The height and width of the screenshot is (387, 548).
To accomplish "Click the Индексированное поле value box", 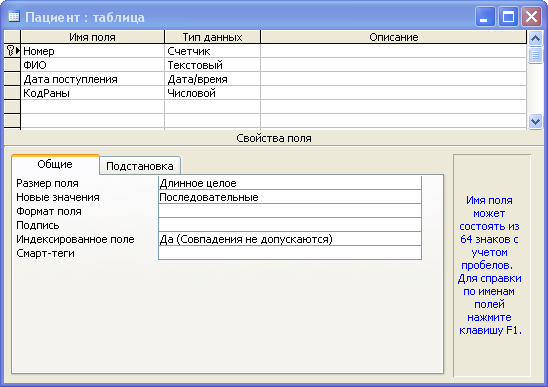I will 290,239.
